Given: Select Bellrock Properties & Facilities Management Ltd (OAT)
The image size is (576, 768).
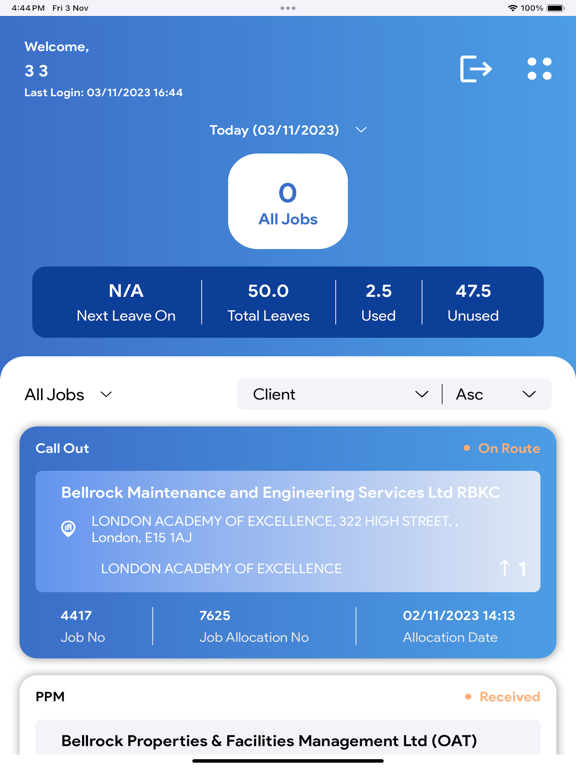Looking at the screenshot, I should (x=269, y=741).
